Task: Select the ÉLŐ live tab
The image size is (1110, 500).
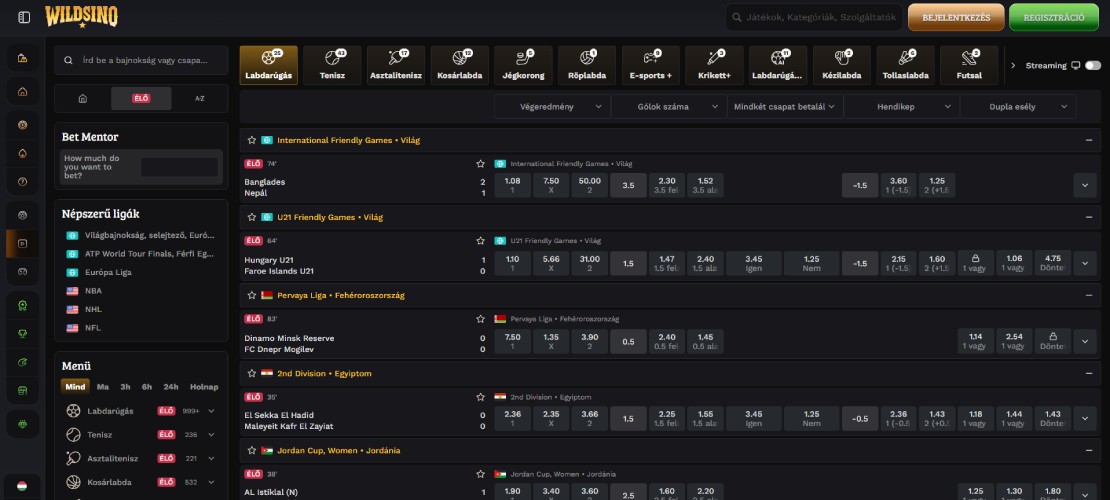Action: [x=141, y=98]
